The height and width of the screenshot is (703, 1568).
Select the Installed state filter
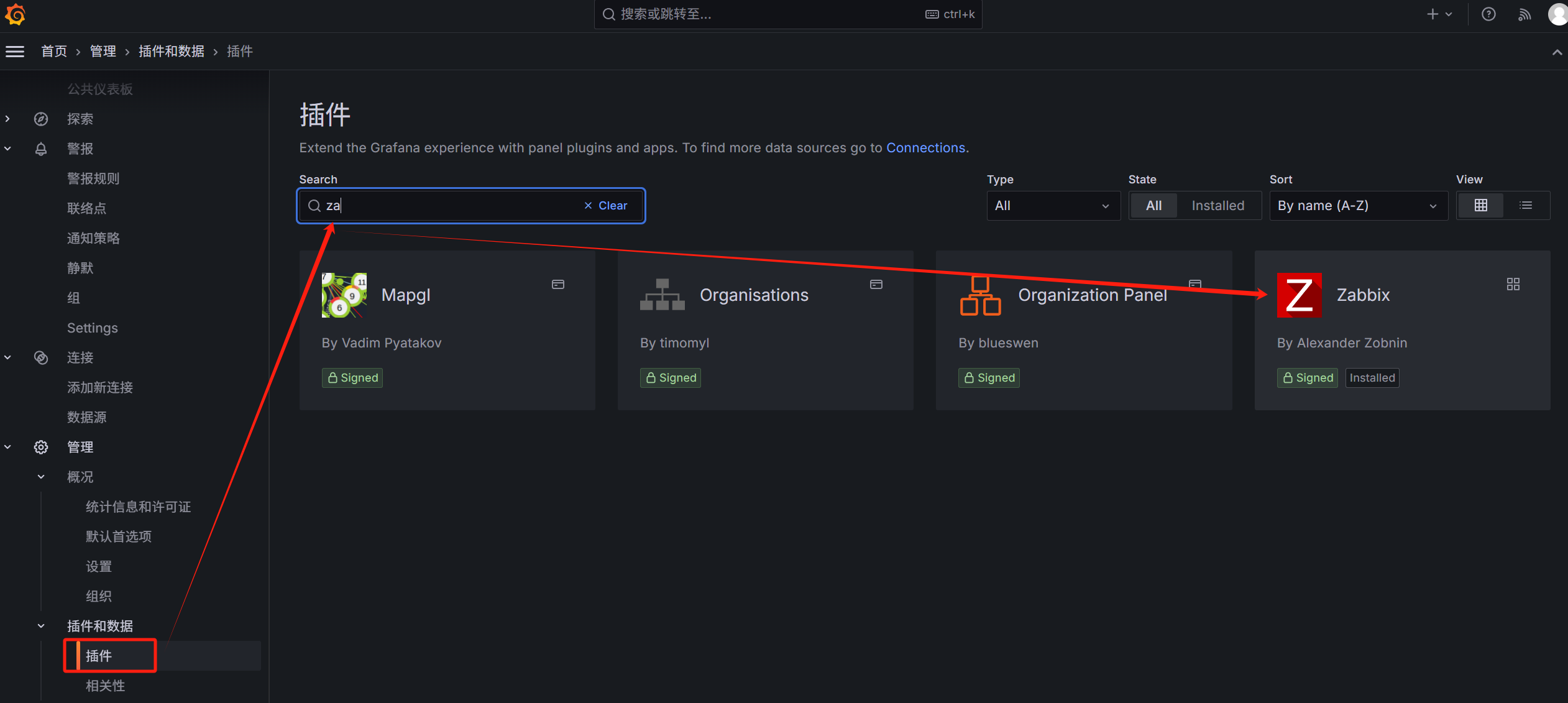(x=1218, y=205)
